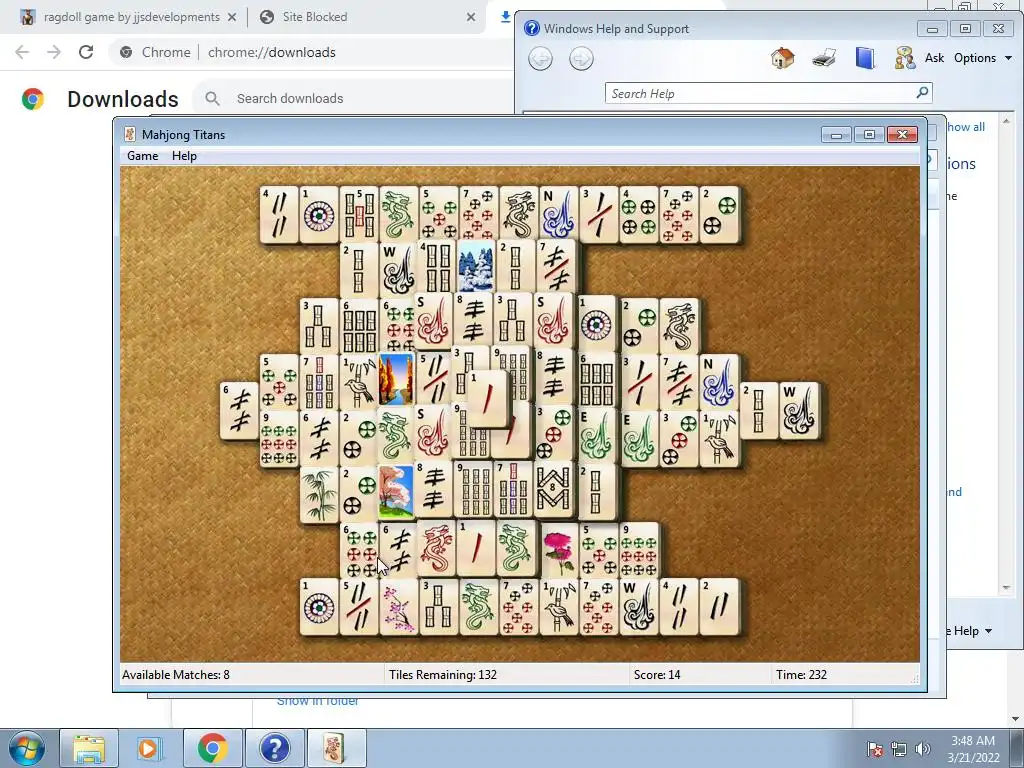Click the Help window forward arrow
1024x768 pixels.
[581, 59]
